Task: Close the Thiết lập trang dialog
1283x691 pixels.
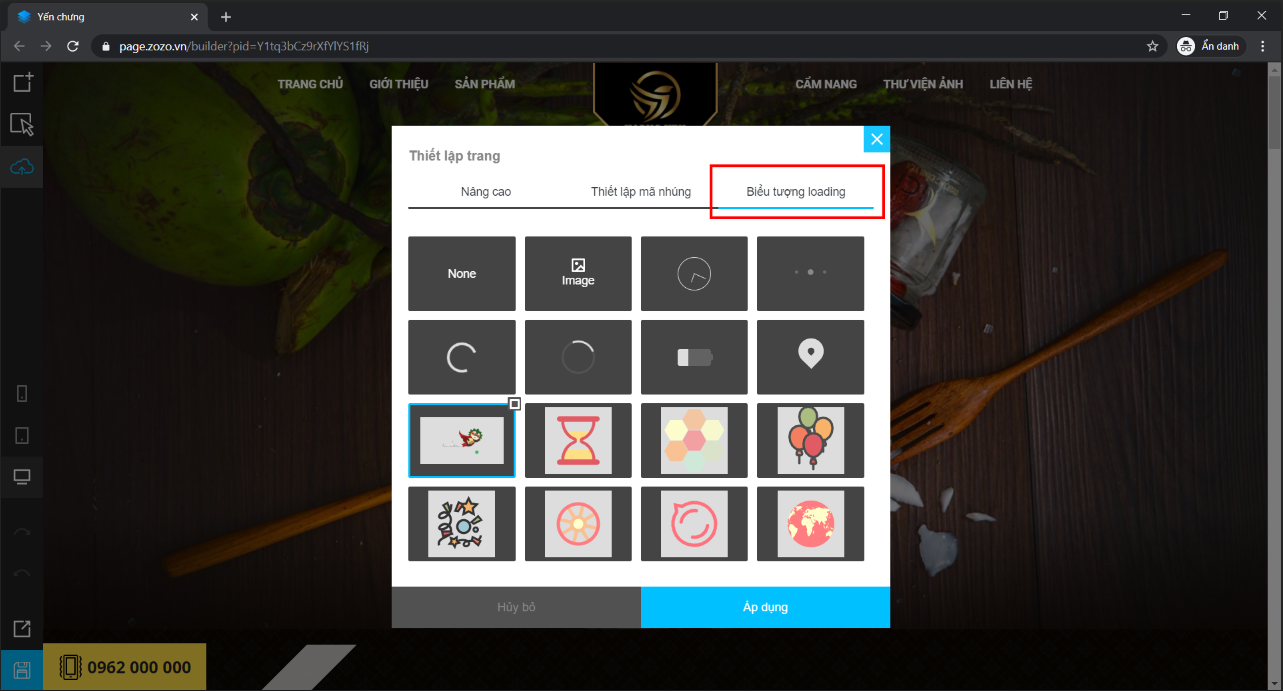Action: tap(877, 139)
